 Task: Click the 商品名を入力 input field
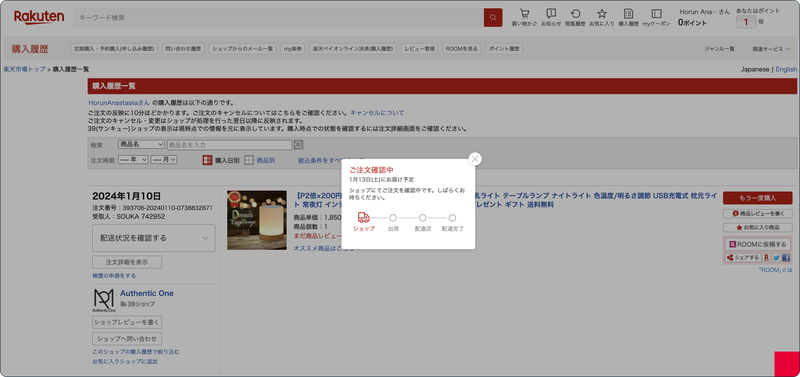(229, 145)
